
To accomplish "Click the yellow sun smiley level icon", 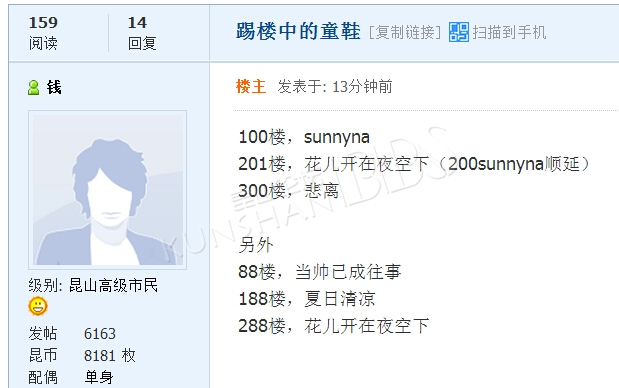I will tap(38, 306).
